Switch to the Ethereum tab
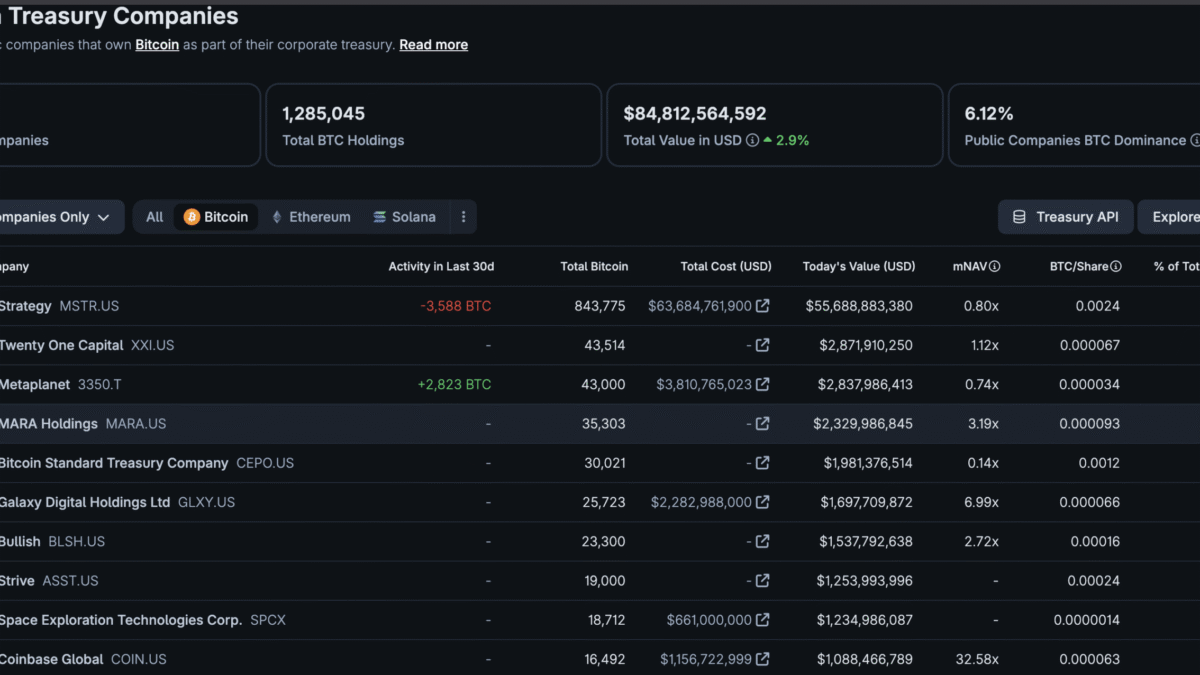1200x675 pixels. [310, 217]
